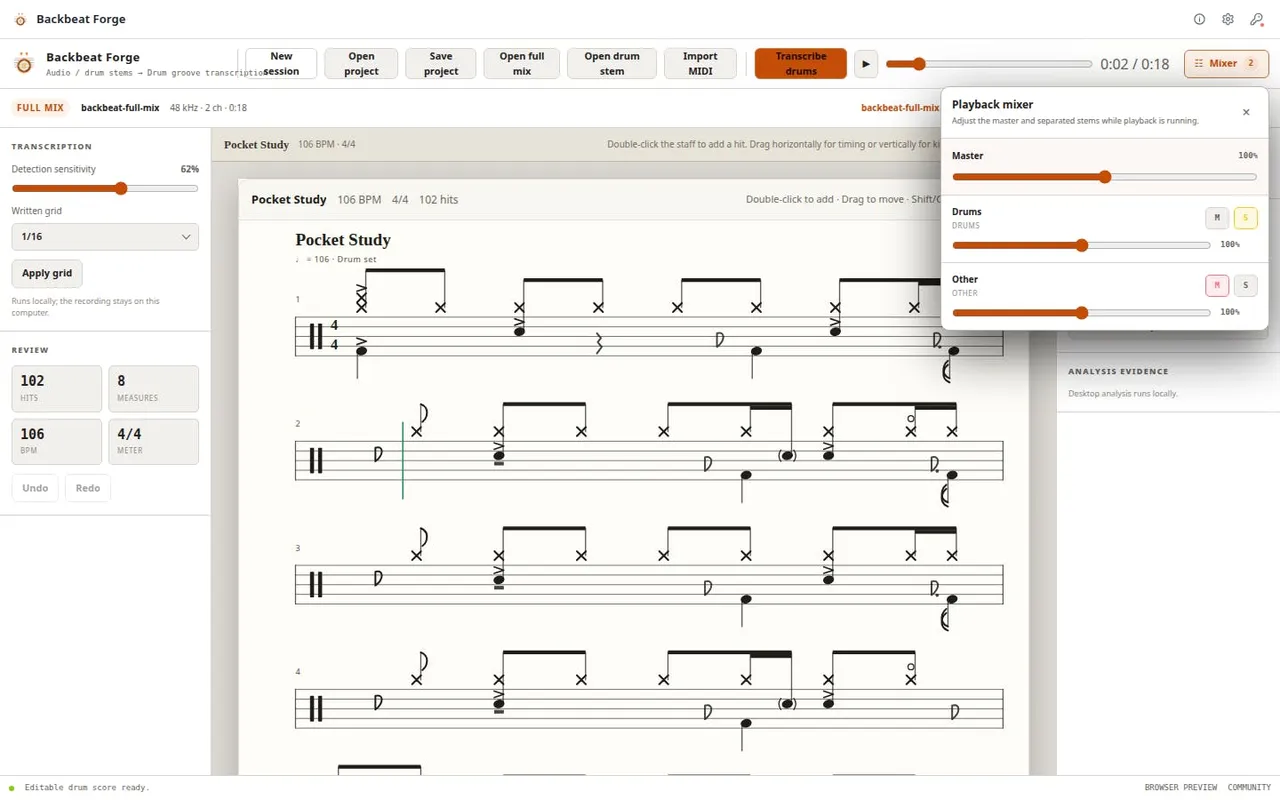1280x800 pixels.
Task: Click Apply grid button
Action: (x=47, y=273)
